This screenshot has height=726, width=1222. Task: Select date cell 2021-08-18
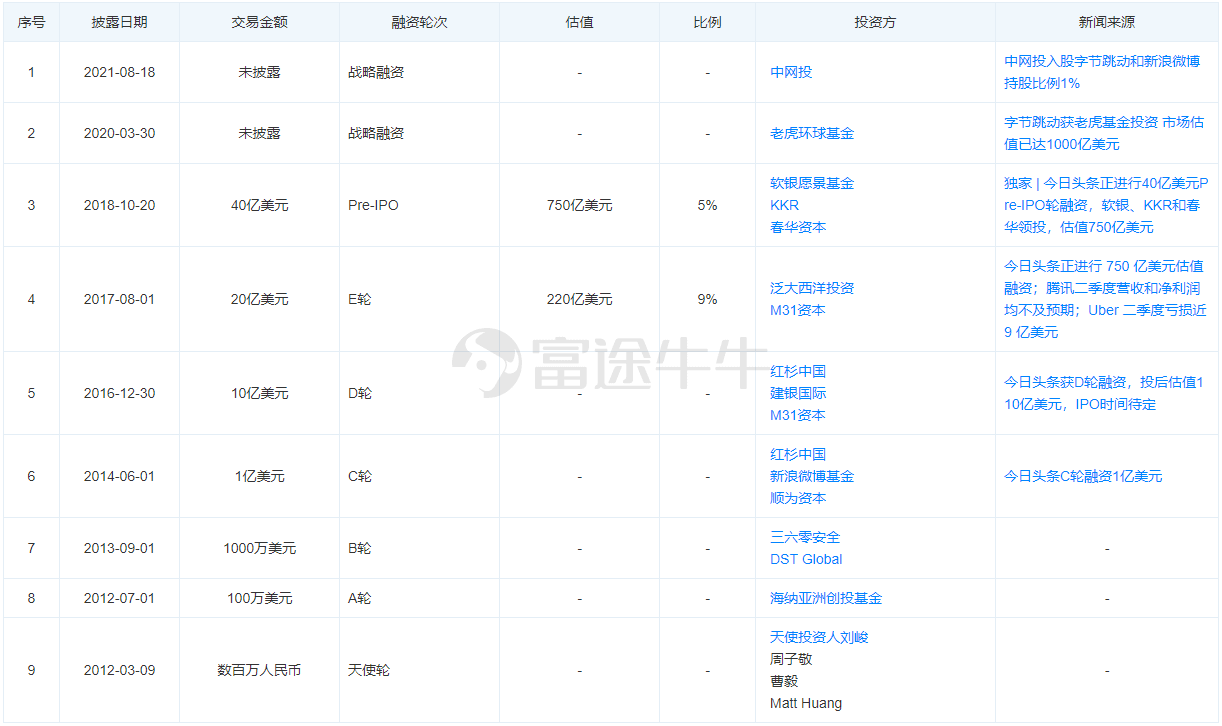(x=119, y=72)
